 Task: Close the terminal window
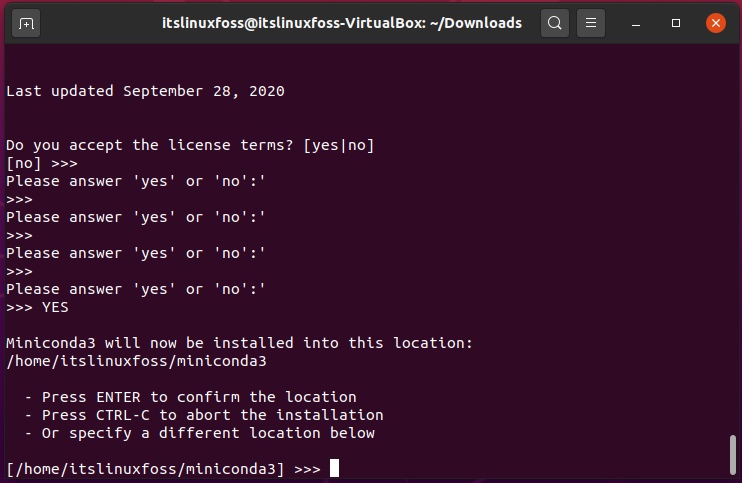coord(716,23)
